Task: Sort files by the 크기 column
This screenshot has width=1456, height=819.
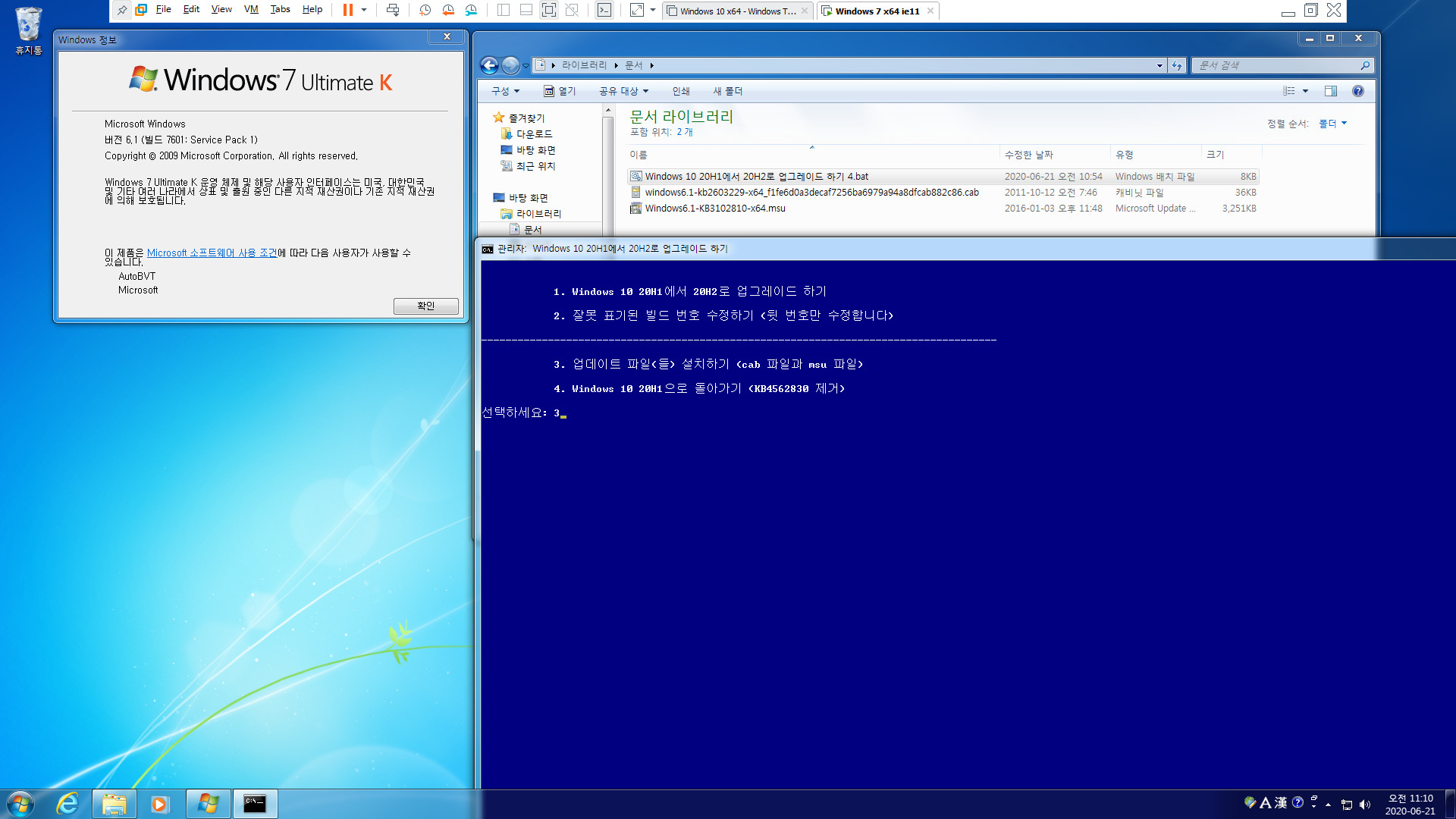Action: click(x=1231, y=155)
